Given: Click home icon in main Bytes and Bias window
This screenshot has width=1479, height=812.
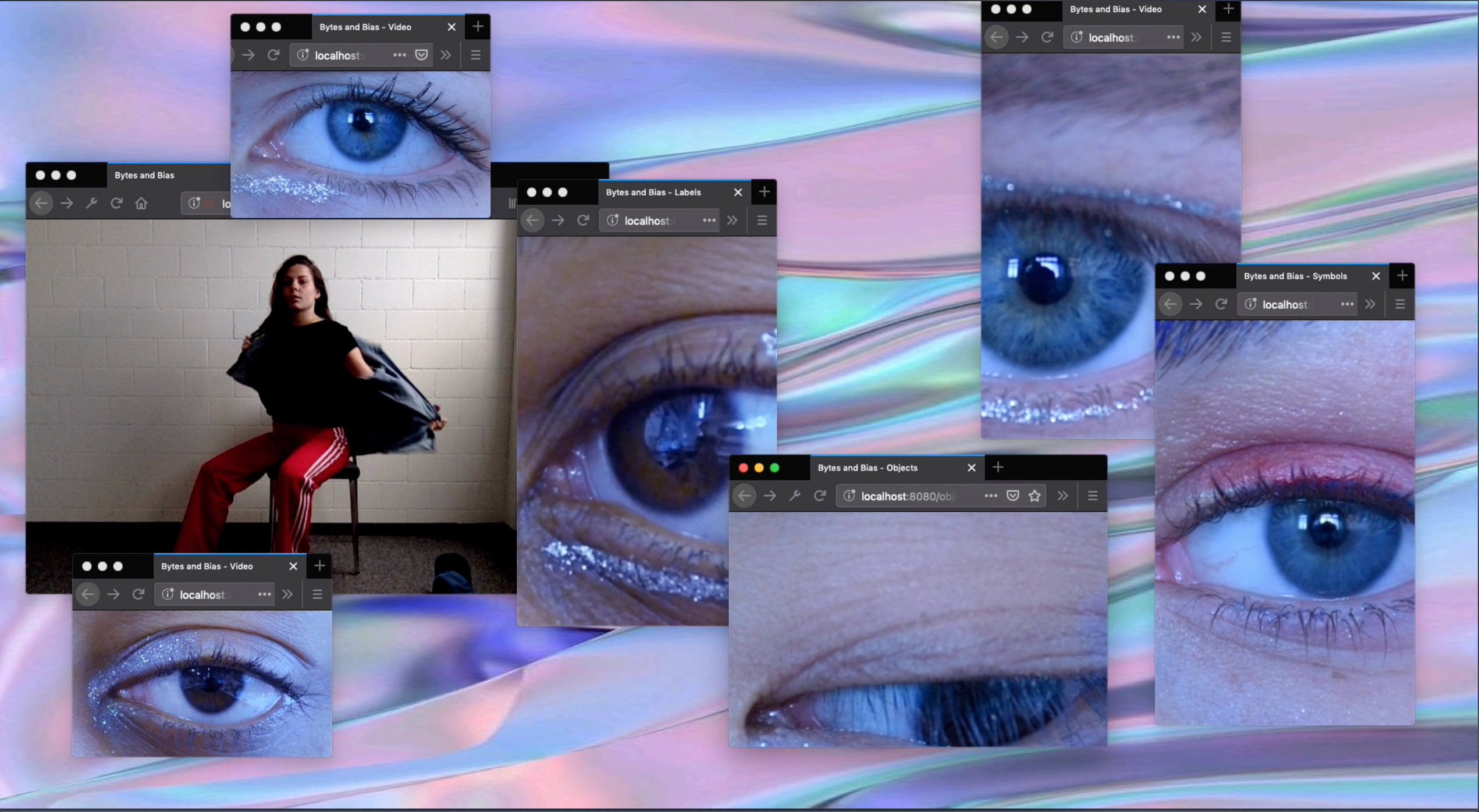Looking at the screenshot, I should pyautogui.click(x=141, y=203).
